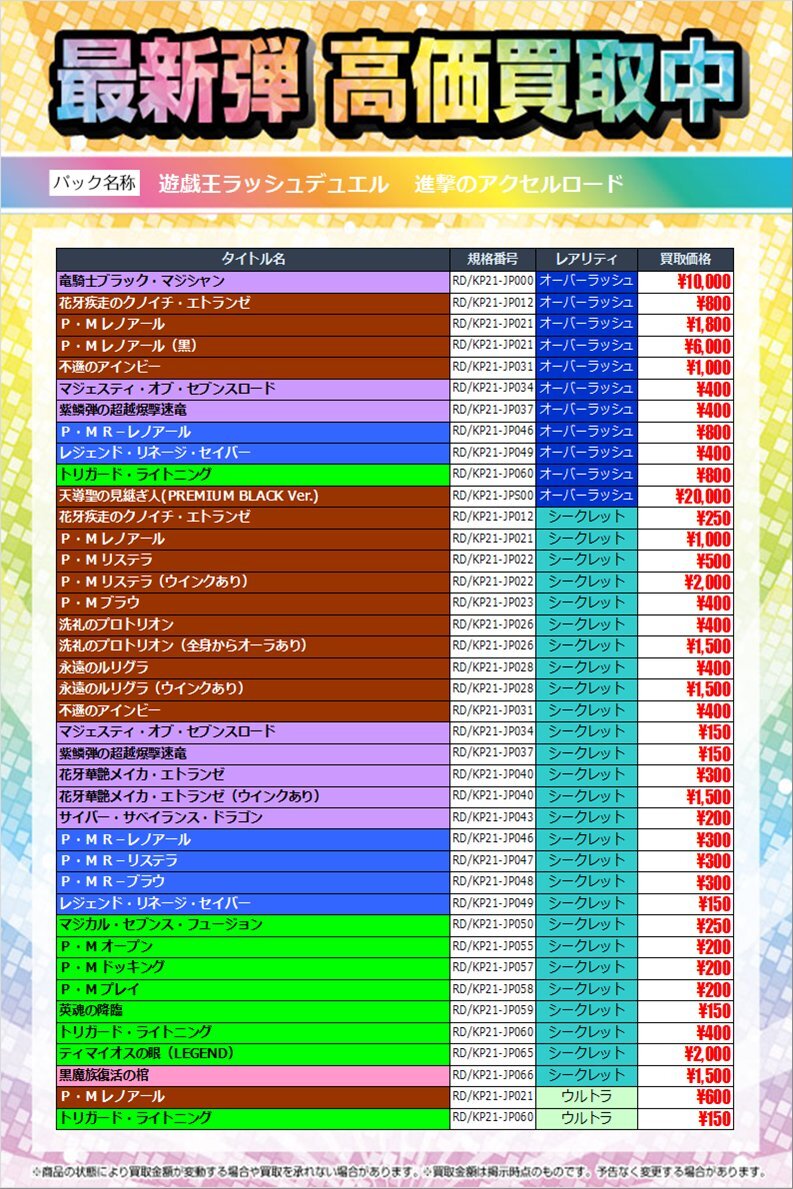The width and height of the screenshot is (793, 1189).
Task: Click the ¥500 price cell
Action: point(685,560)
